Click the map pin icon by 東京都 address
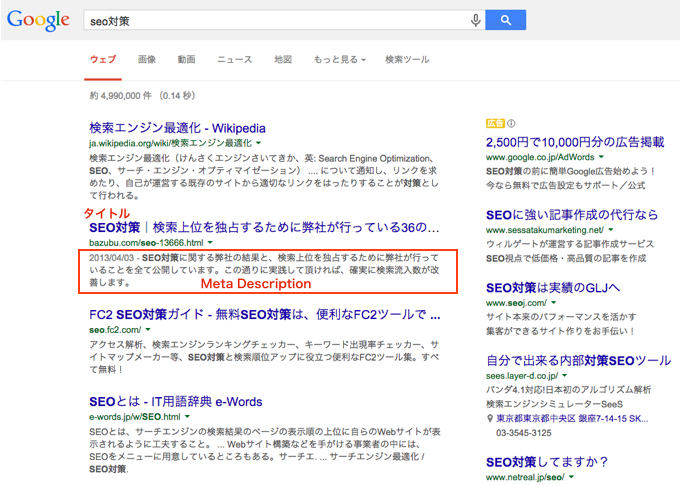 point(490,419)
